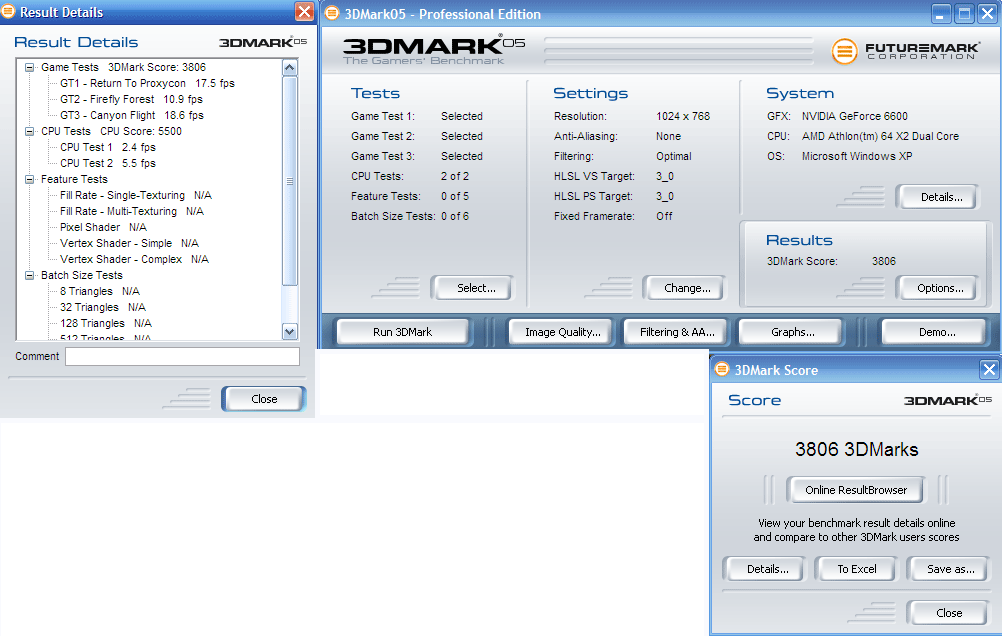
Task: Click scroll up arrow in Result Details list
Action: (289, 67)
